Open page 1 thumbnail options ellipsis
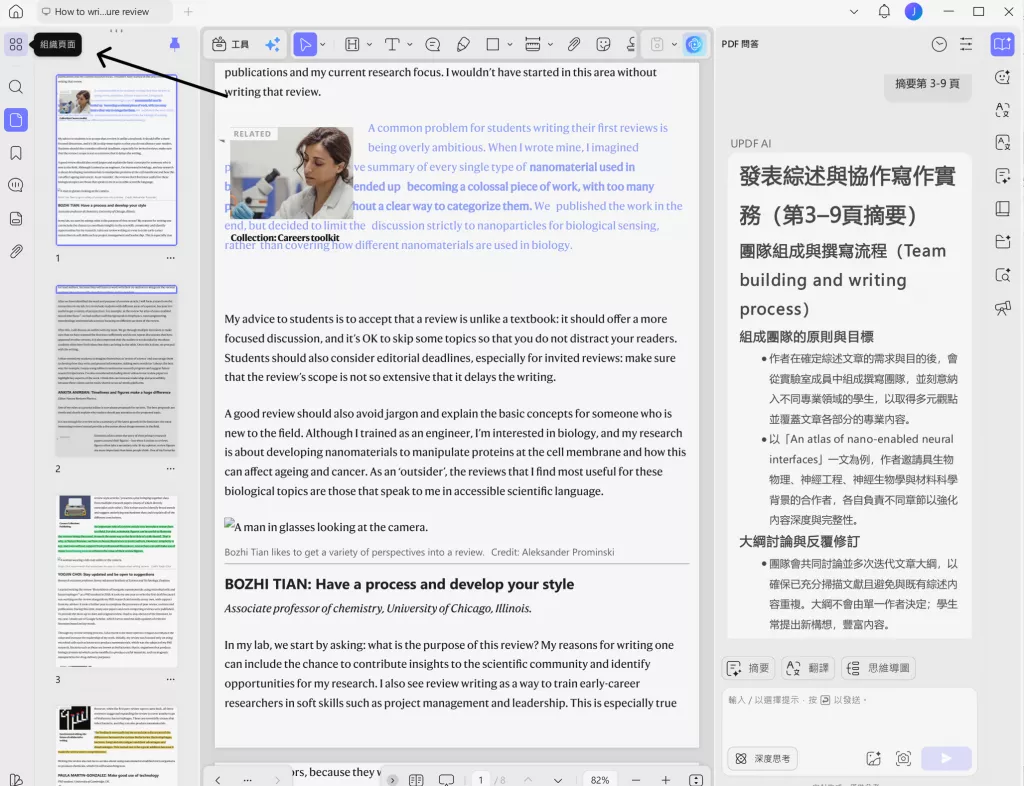Image resolution: width=1024 pixels, height=786 pixels. click(x=170, y=258)
